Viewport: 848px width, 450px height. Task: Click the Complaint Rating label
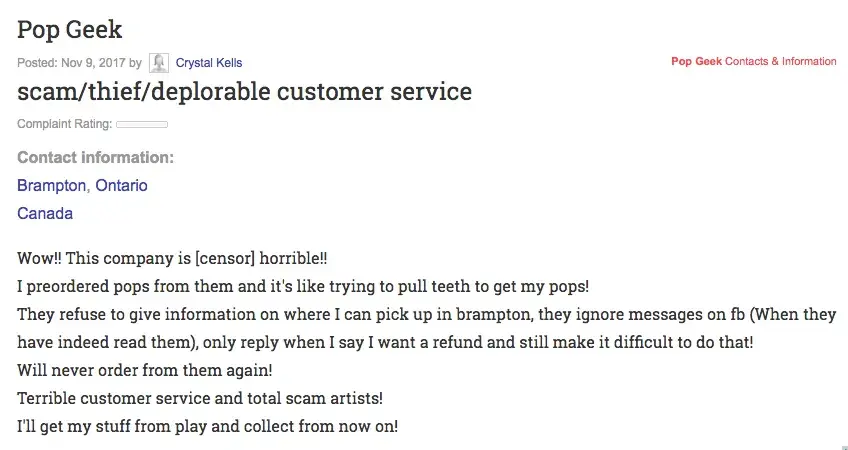tap(64, 125)
